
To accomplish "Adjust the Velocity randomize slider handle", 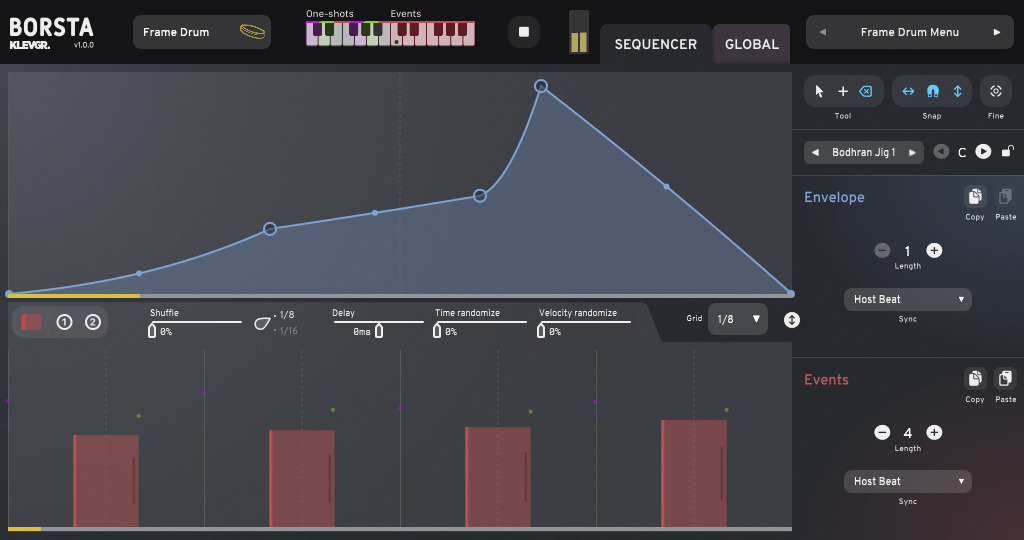I will [541, 330].
